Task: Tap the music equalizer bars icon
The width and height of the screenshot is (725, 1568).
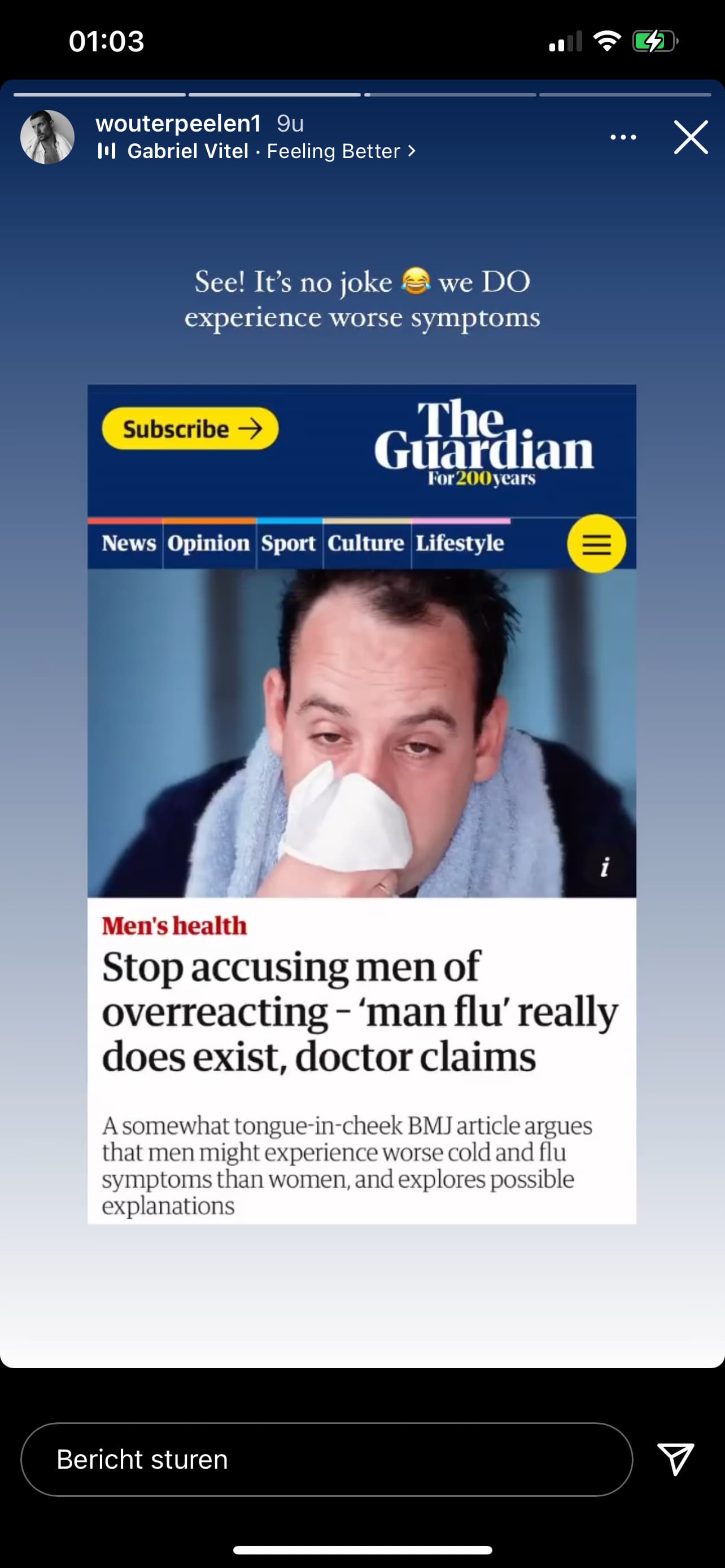Action: tap(107, 151)
